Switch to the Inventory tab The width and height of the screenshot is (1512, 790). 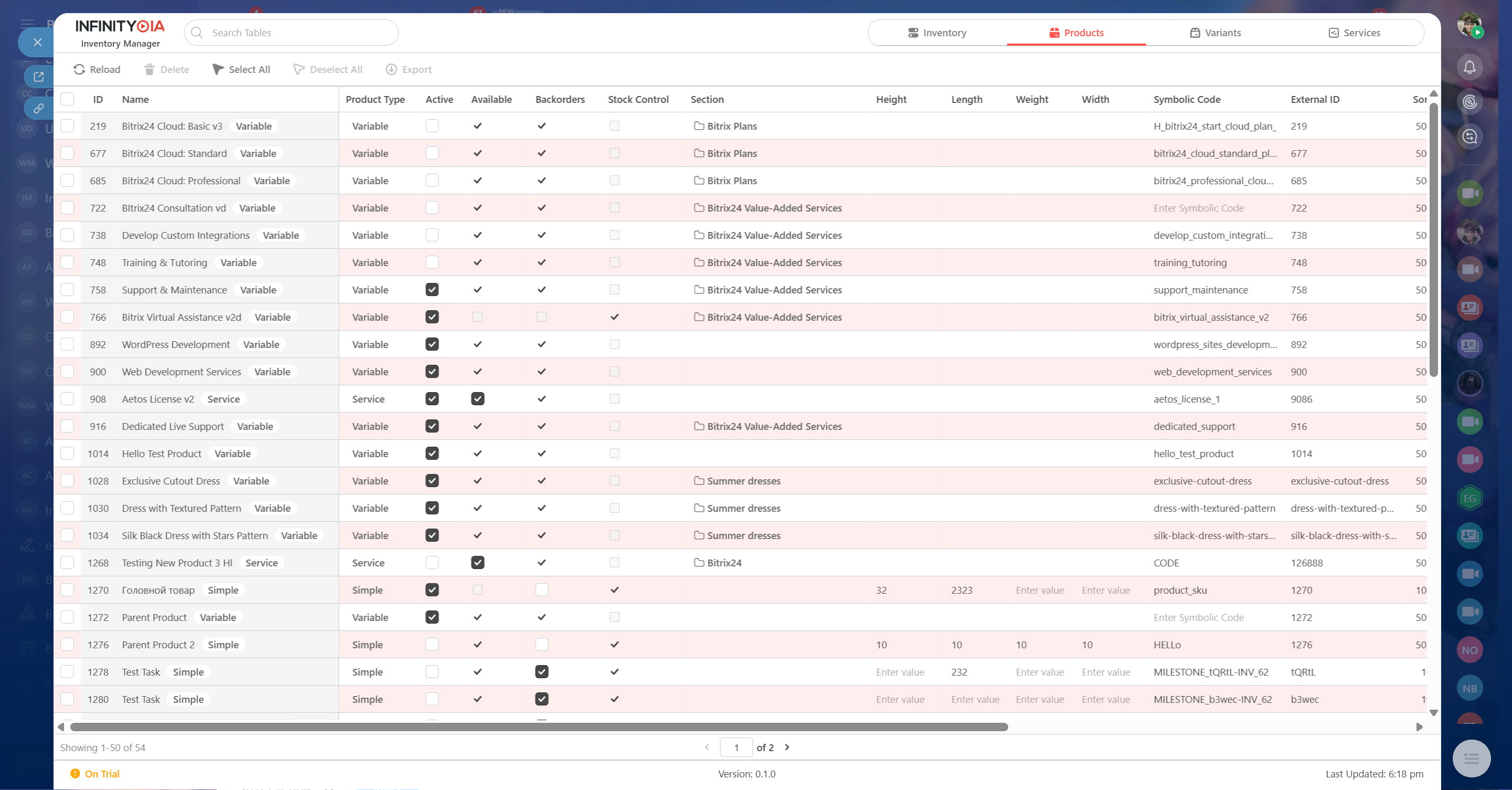click(937, 33)
